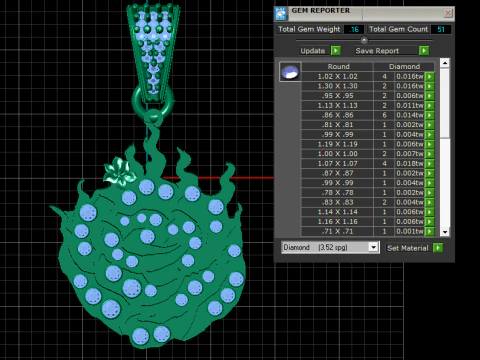480x360 pixels.
Task: Click the 0.011tw weight value
Action: [410, 105]
